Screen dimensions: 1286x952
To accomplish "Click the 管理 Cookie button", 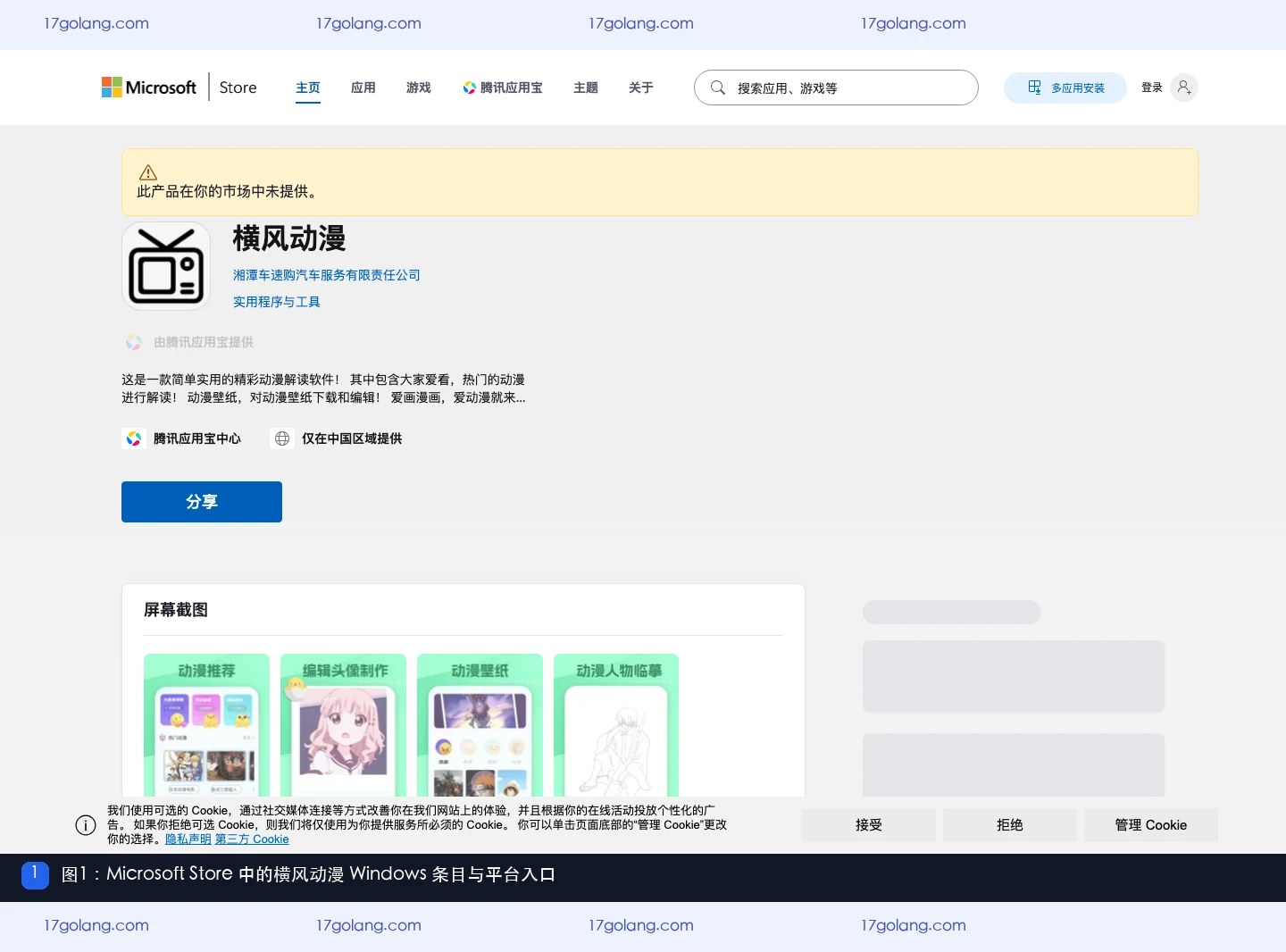I will tap(1151, 825).
